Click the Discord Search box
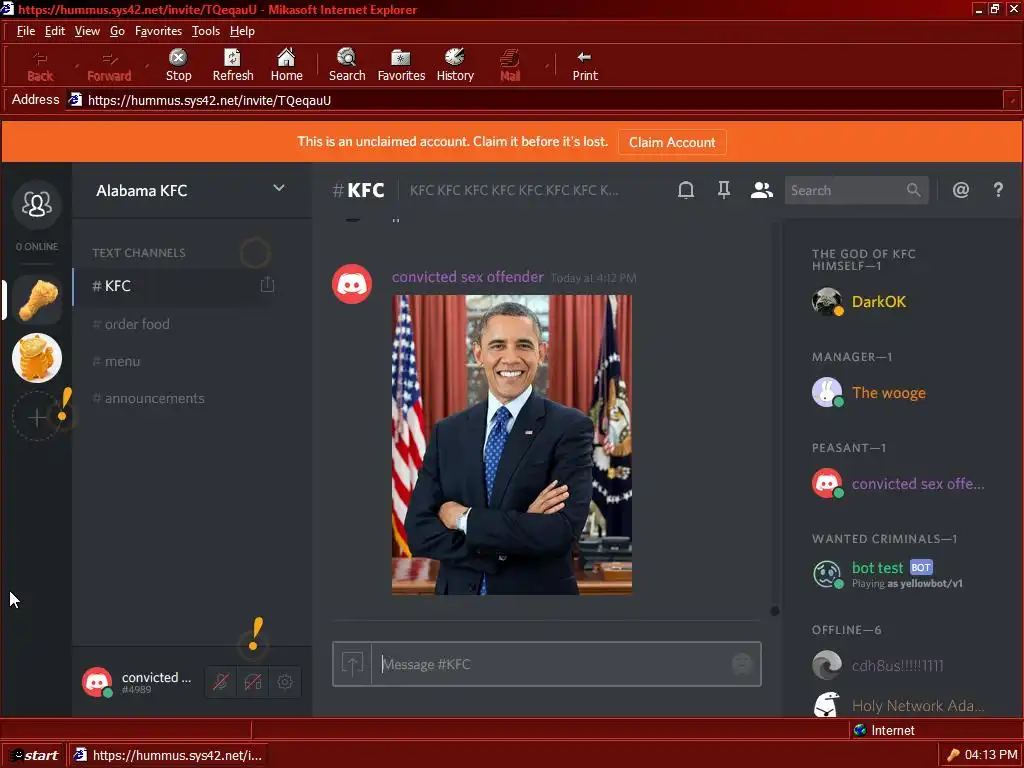Image resolution: width=1024 pixels, height=768 pixels. click(856, 190)
